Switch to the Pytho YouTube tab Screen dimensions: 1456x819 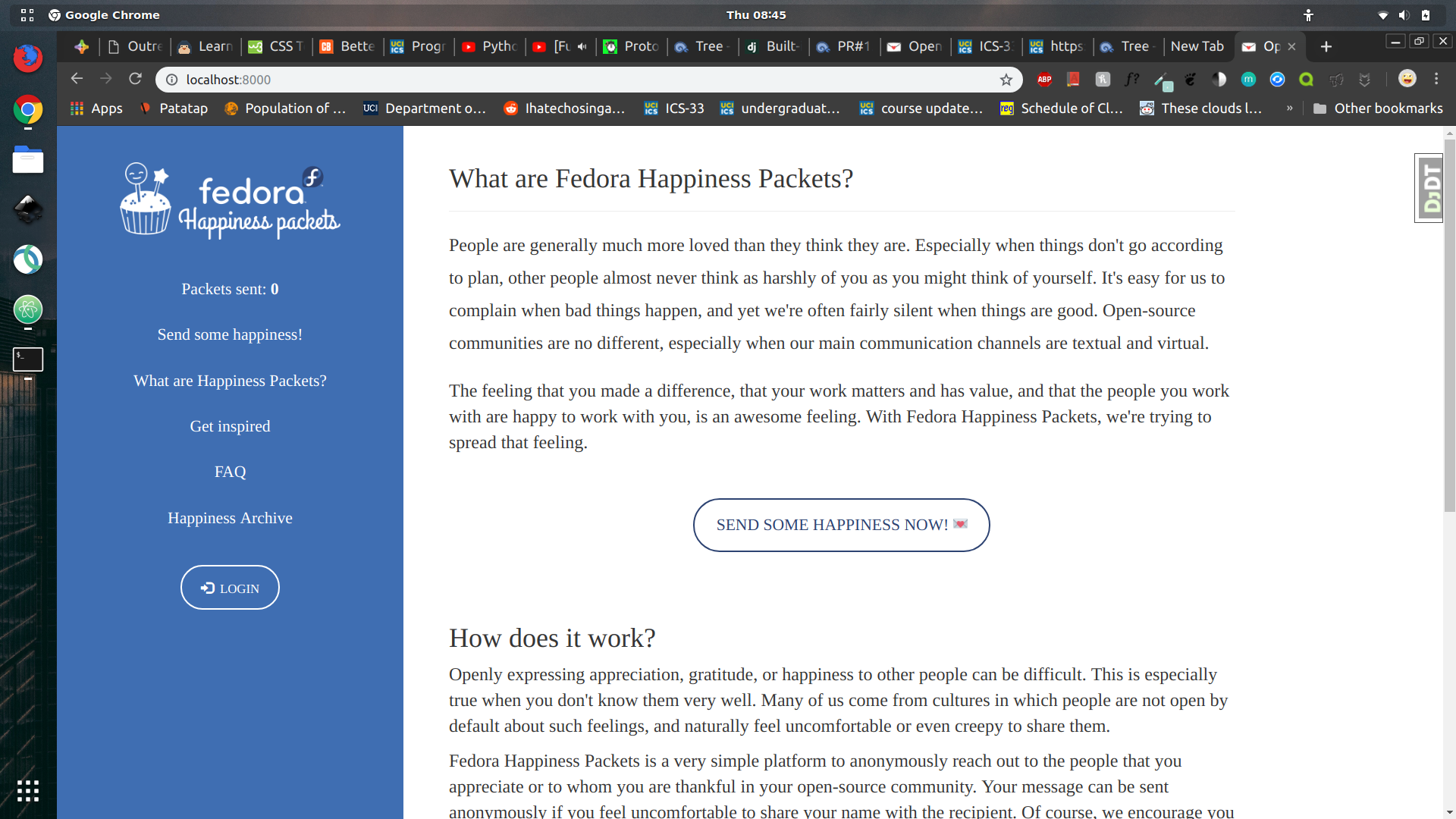pyautogui.click(x=489, y=46)
